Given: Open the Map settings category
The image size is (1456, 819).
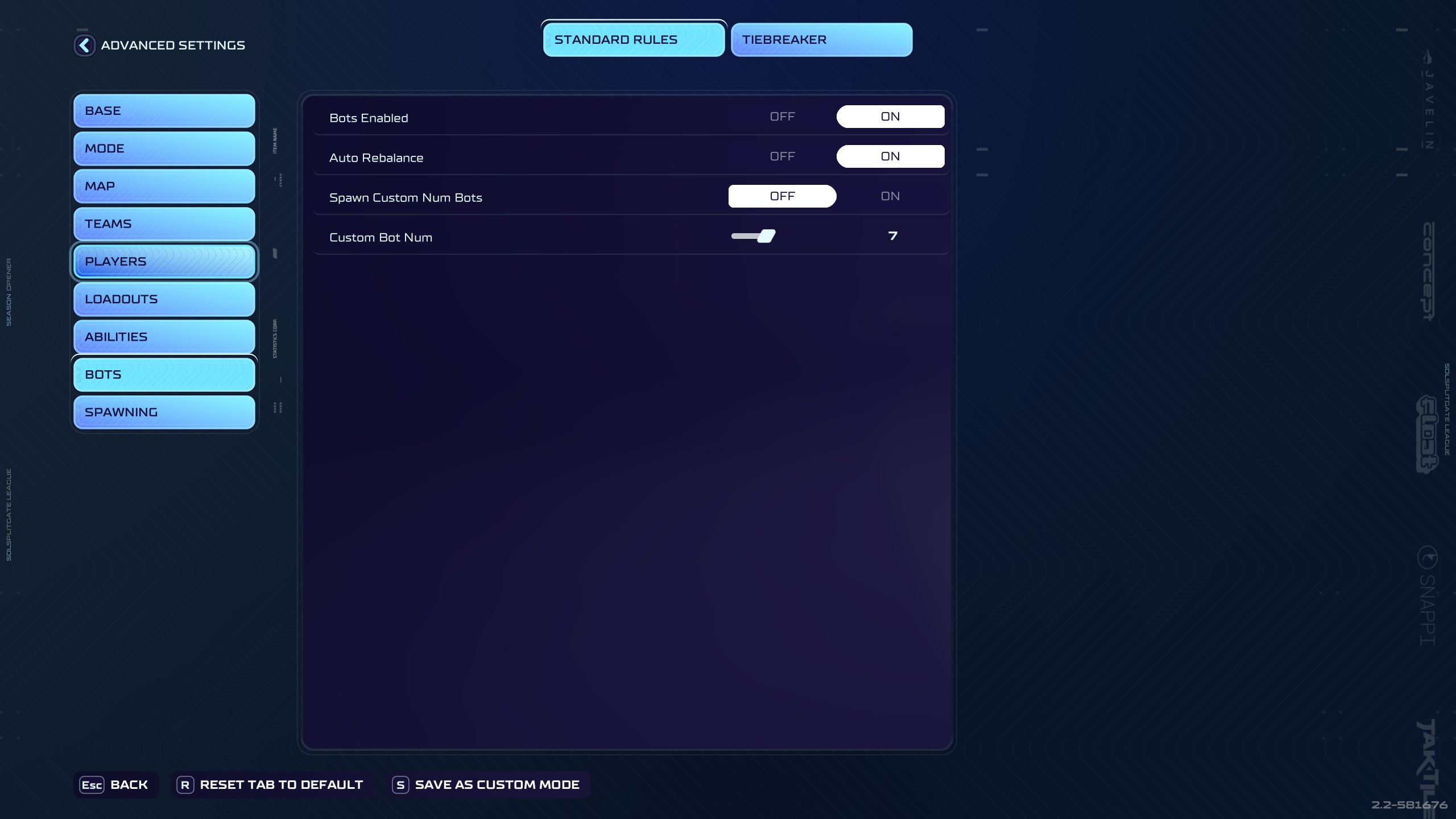Looking at the screenshot, I should coord(164,186).
